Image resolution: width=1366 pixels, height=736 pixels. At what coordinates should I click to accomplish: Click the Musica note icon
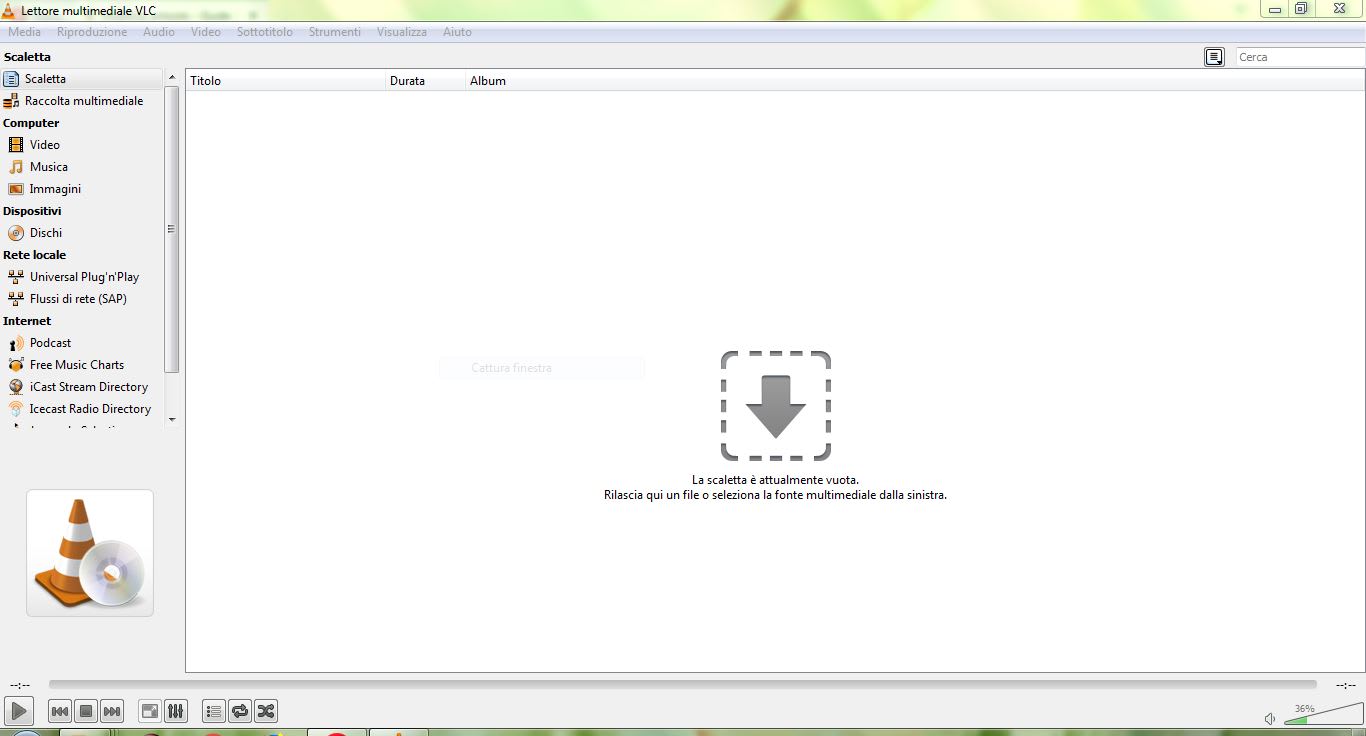pos(16,167)
